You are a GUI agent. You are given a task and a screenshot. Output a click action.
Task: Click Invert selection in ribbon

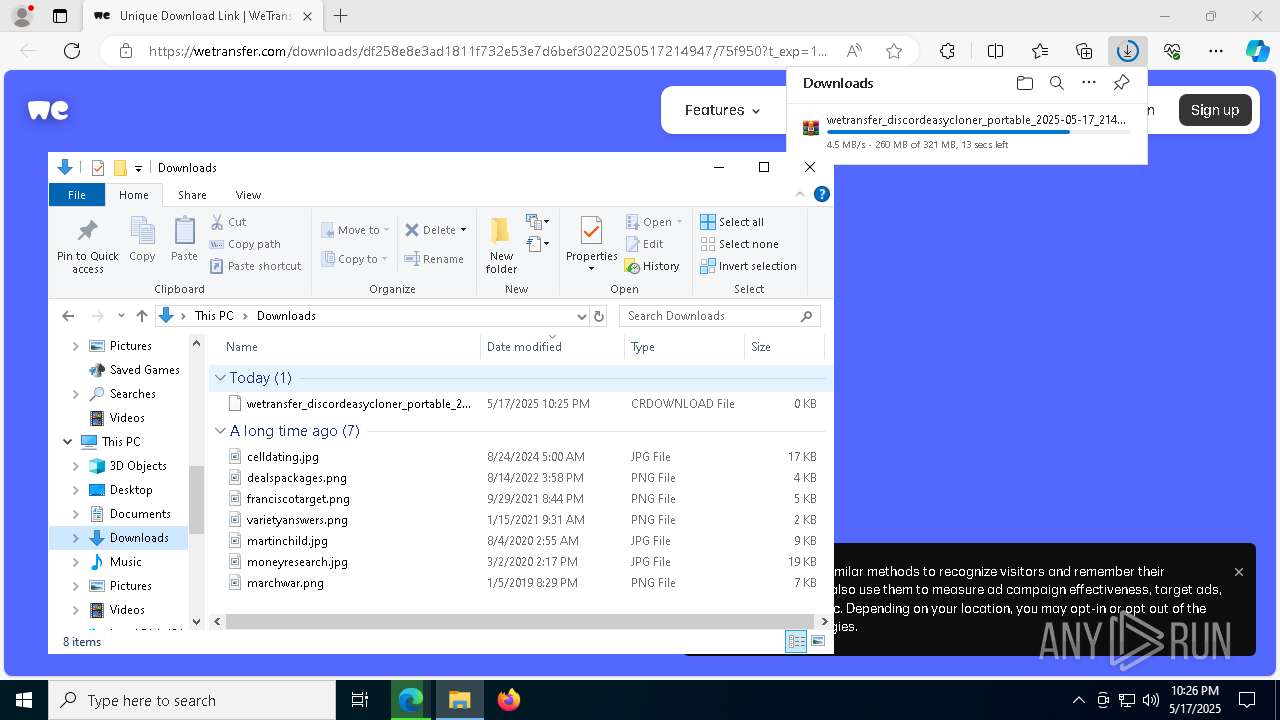tap(748, 266)
